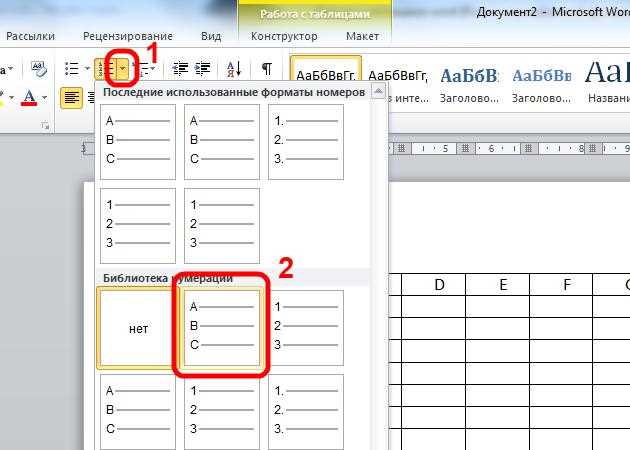Sort text with the А-Я sort icon
630x450 pixels.
(x=234, y=69)
